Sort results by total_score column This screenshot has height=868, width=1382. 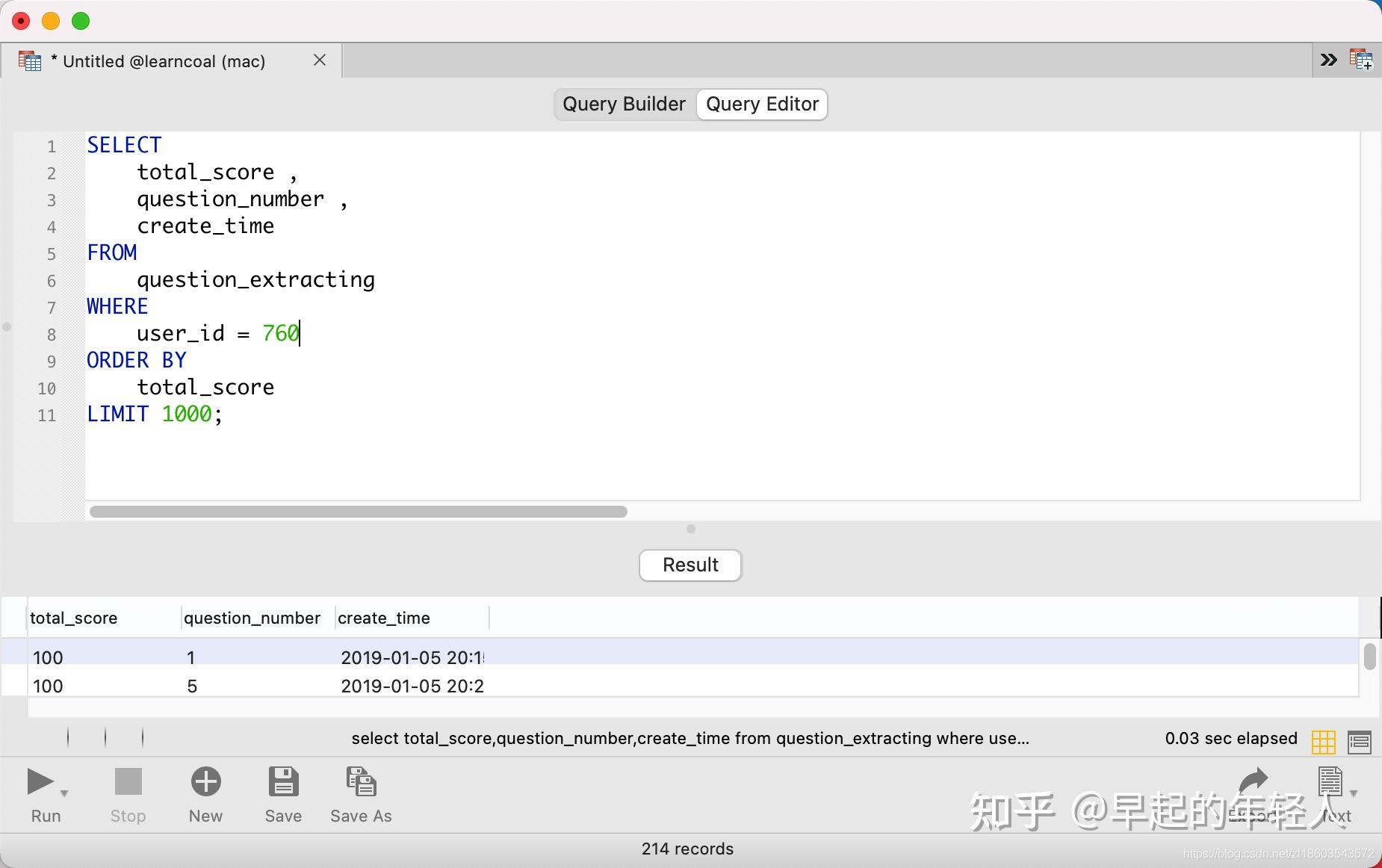(x=73, y=618)
